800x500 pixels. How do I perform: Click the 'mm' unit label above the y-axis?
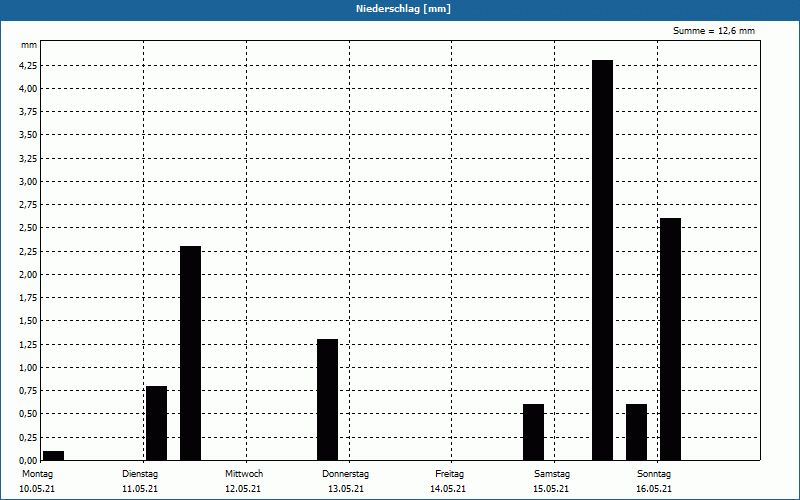click(x=29, y=45)
